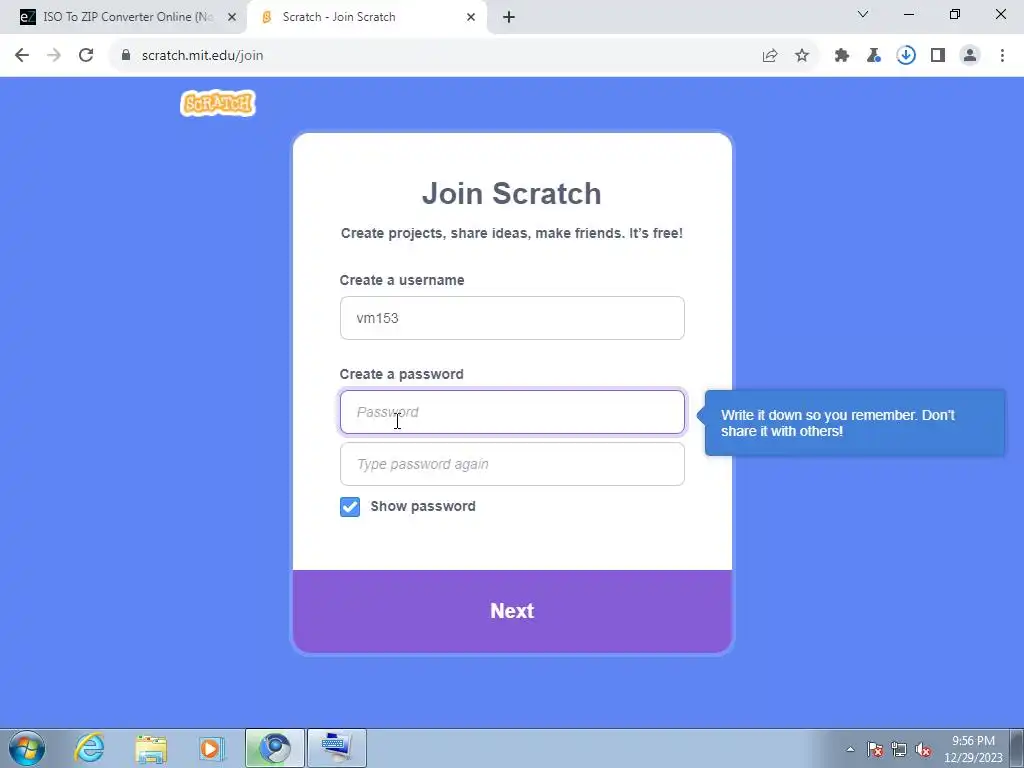Reload the Scratch join page
Screen dimensions: 1024x768
pos(86,56)
